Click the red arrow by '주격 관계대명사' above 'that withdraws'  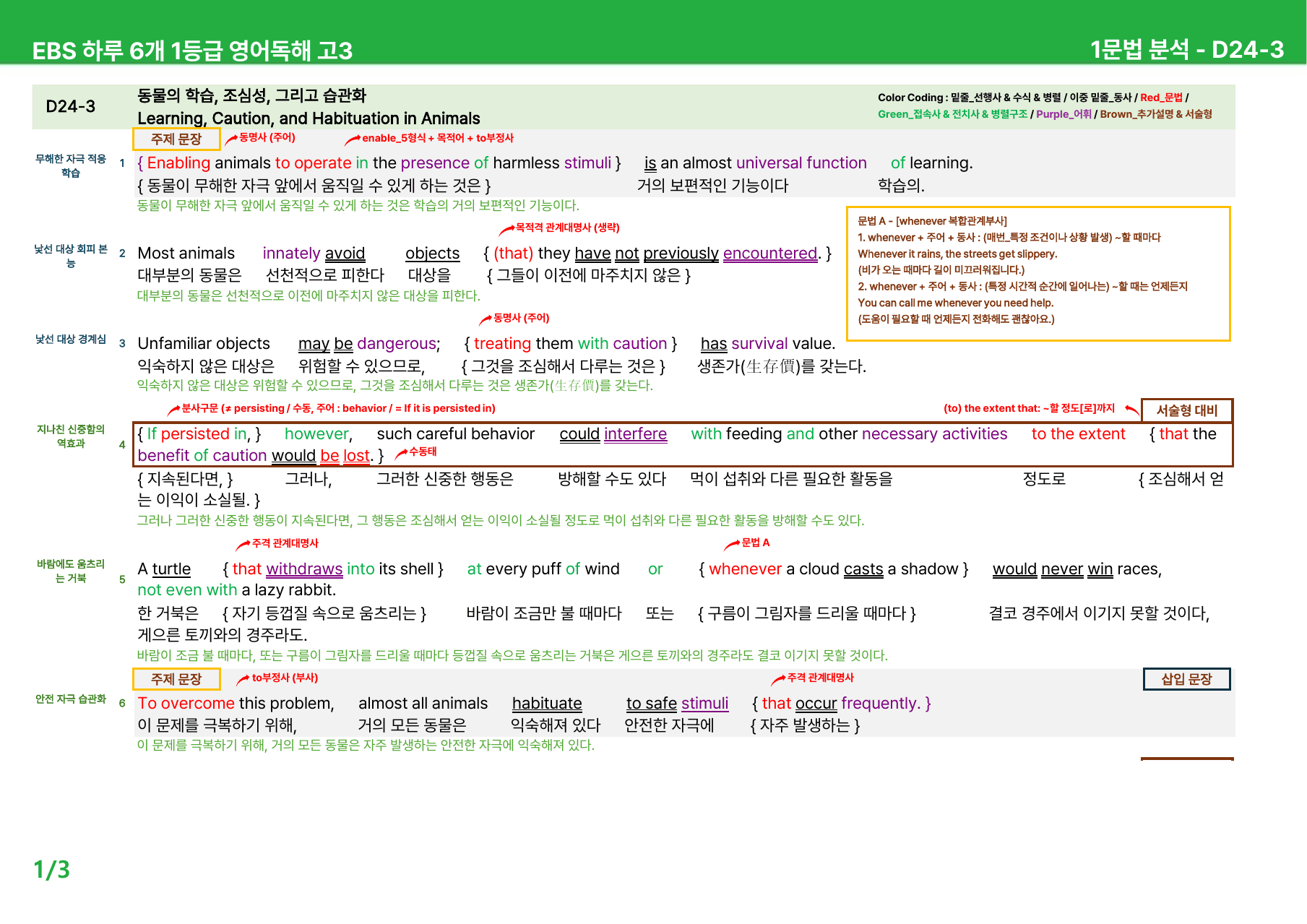[243, 544]
